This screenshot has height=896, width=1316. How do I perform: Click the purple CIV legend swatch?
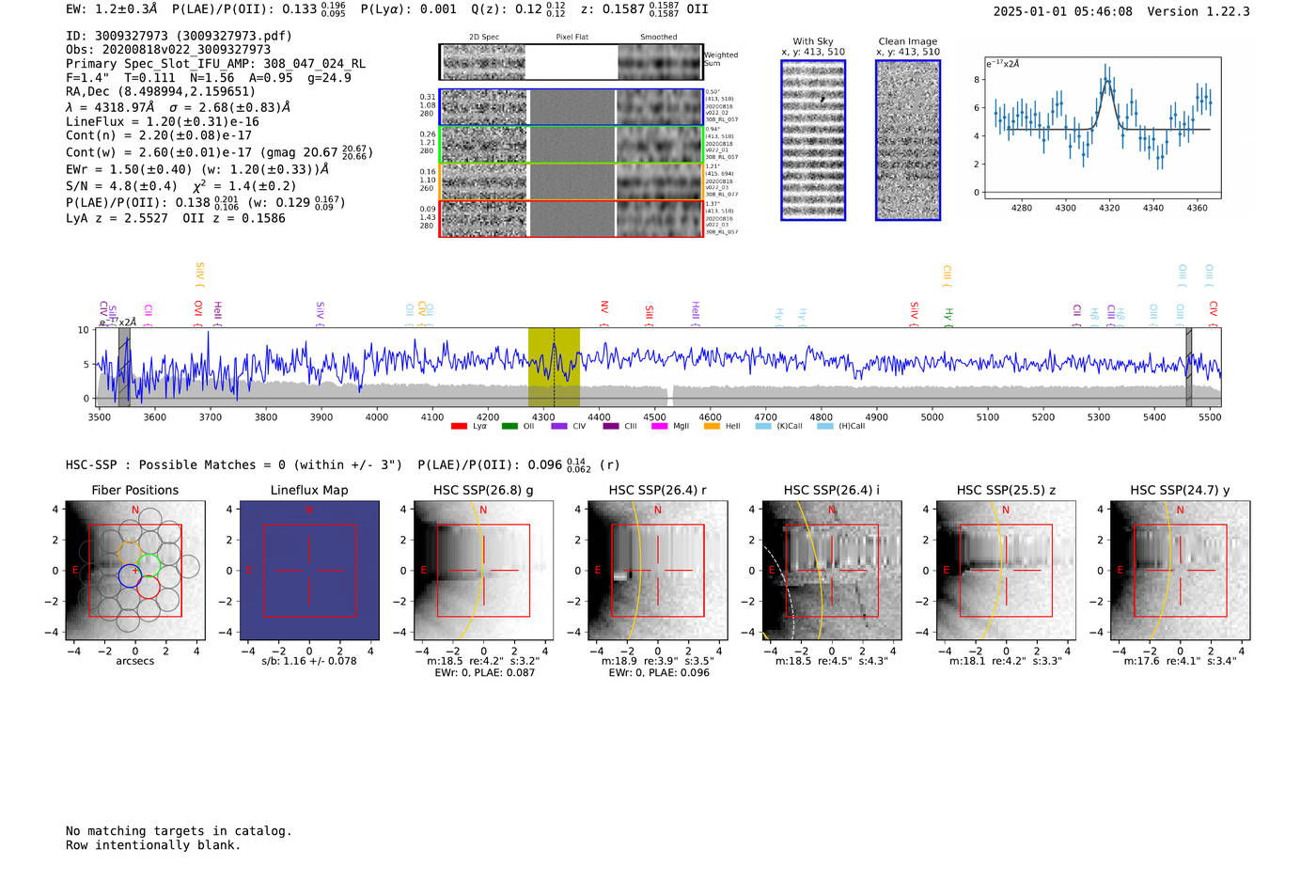coord(559,426)
